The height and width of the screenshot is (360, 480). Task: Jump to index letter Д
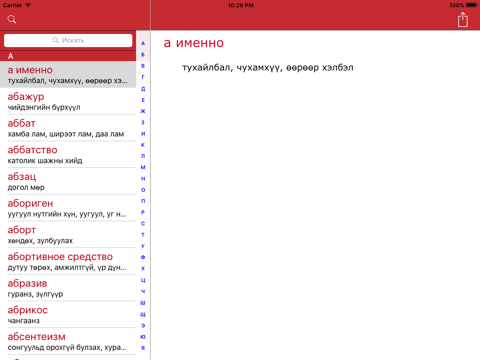pyautogui.click(x=143, y=88)
